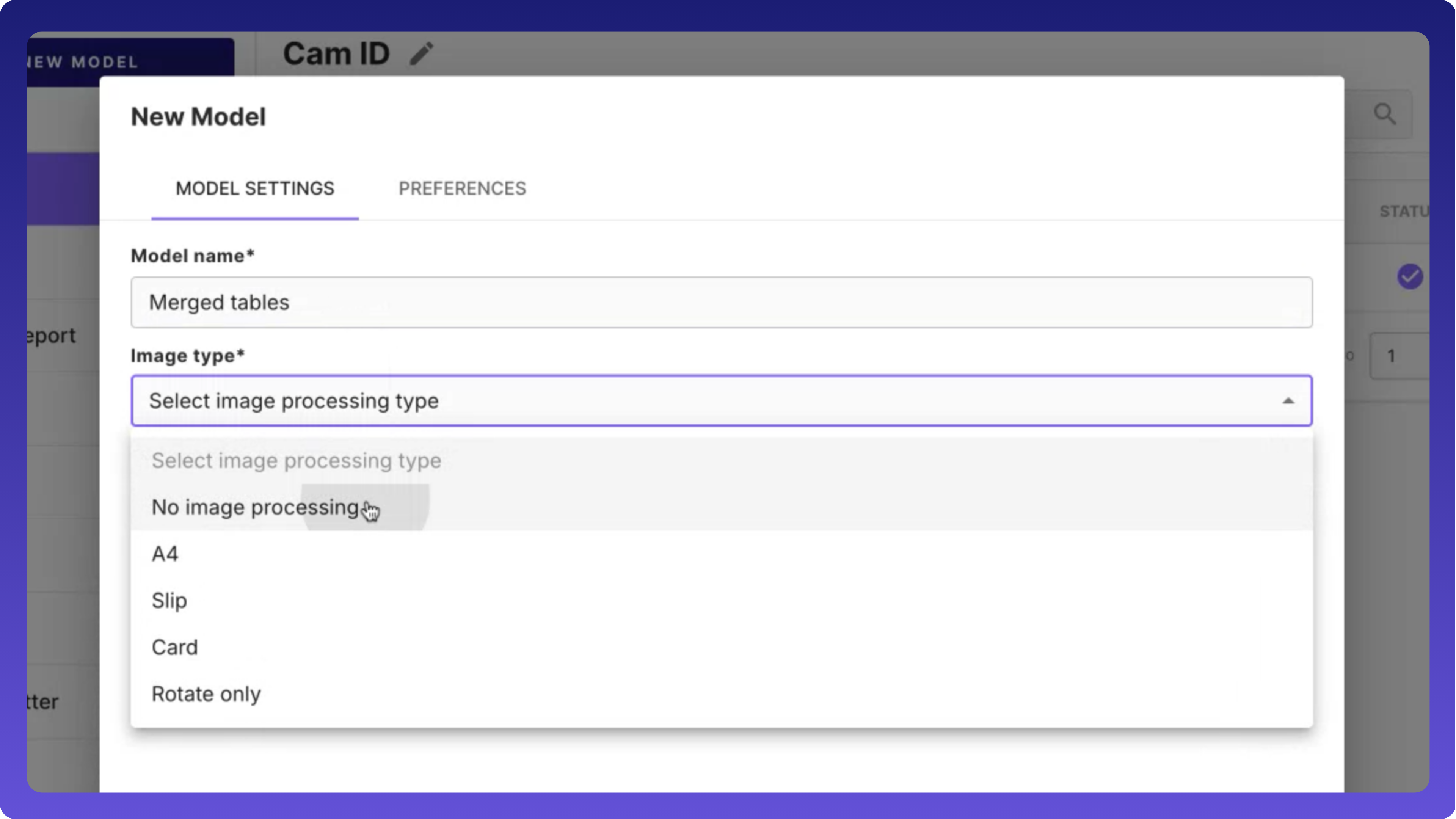
Task: Click the Model name input field
Action: pos(721,303)
